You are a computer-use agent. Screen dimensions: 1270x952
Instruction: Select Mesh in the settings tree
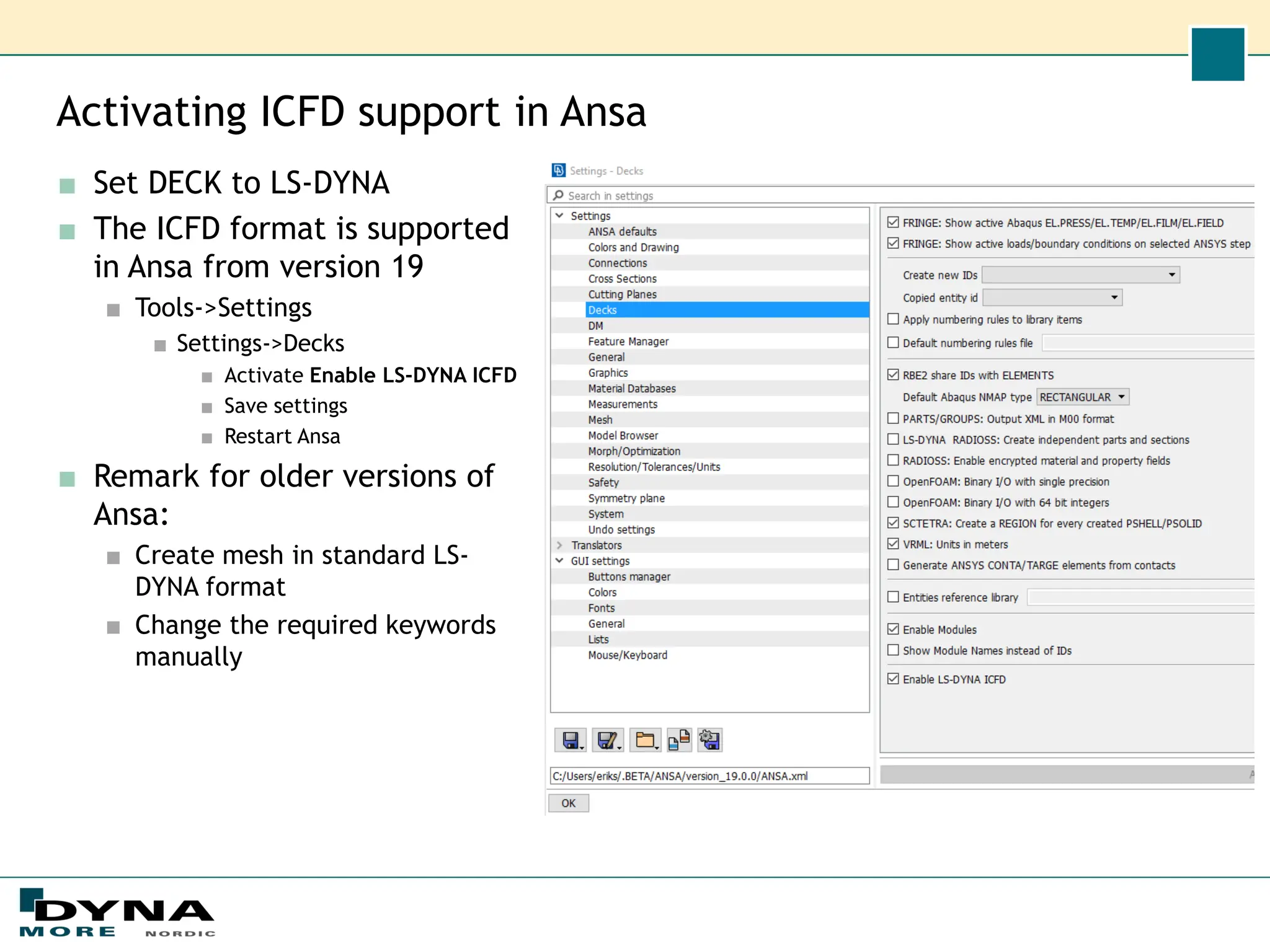pyautogui.click(x=600, y=420)
